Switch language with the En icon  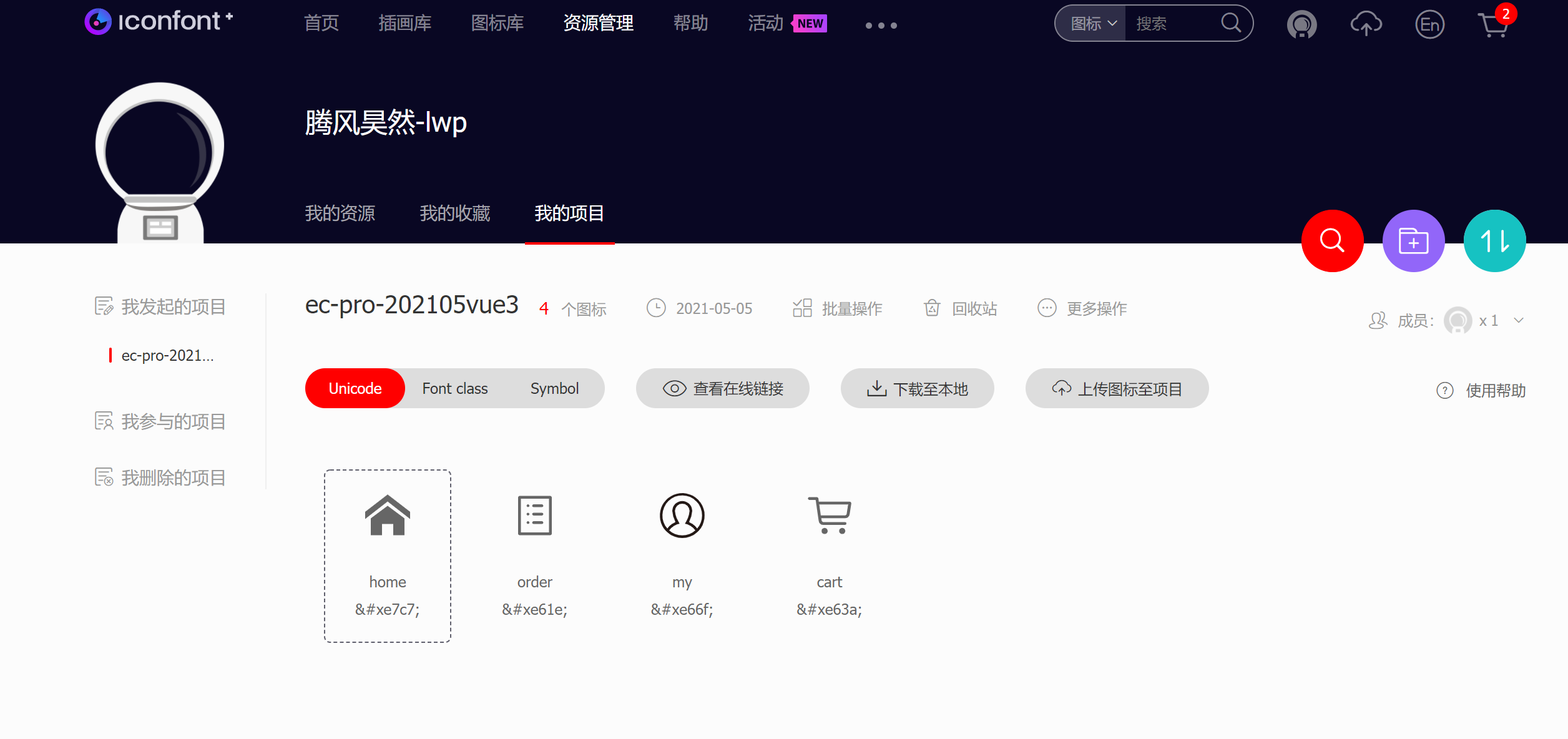tap(1429, 25)
